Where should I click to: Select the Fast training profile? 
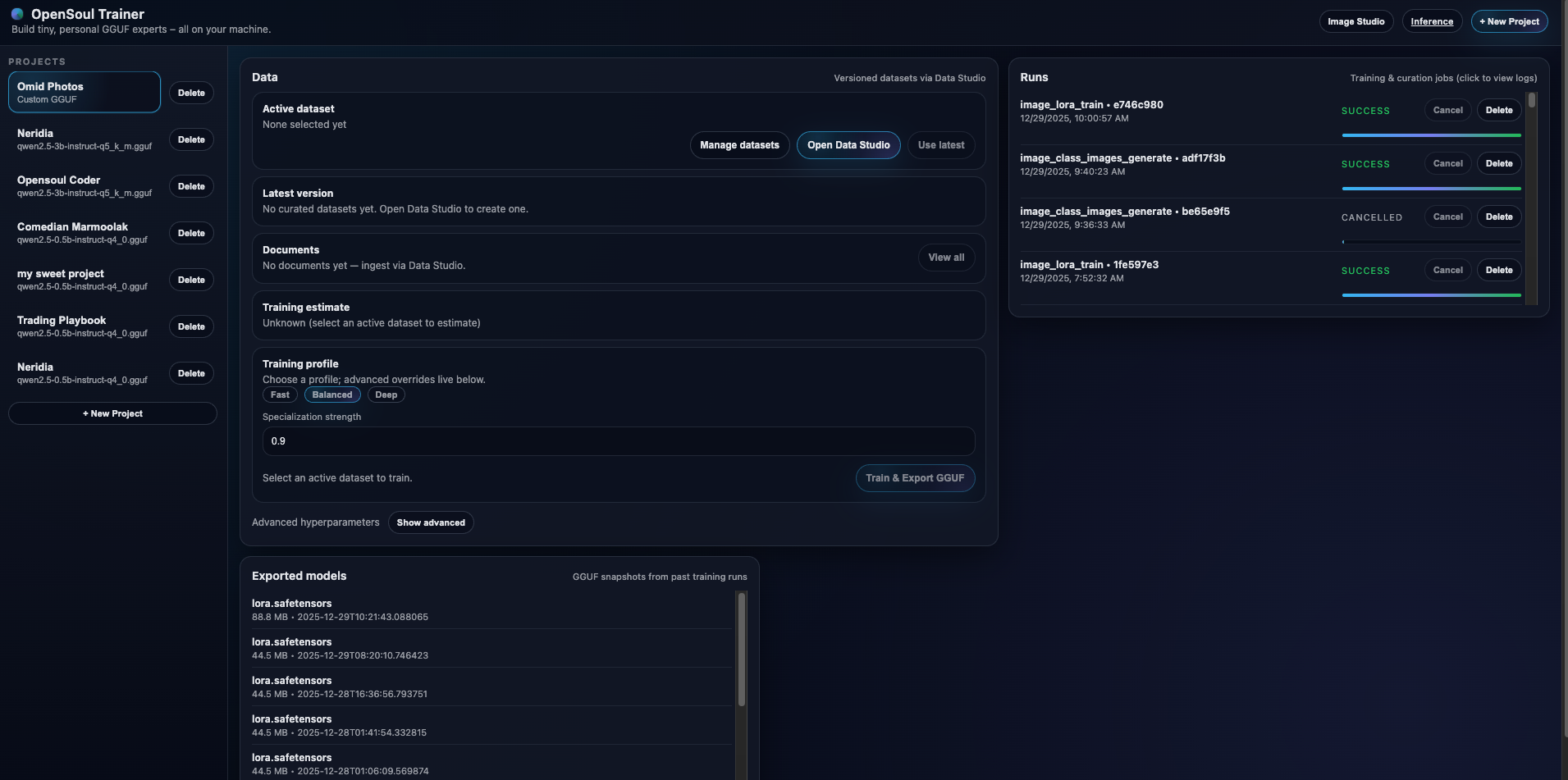[280, 395]
